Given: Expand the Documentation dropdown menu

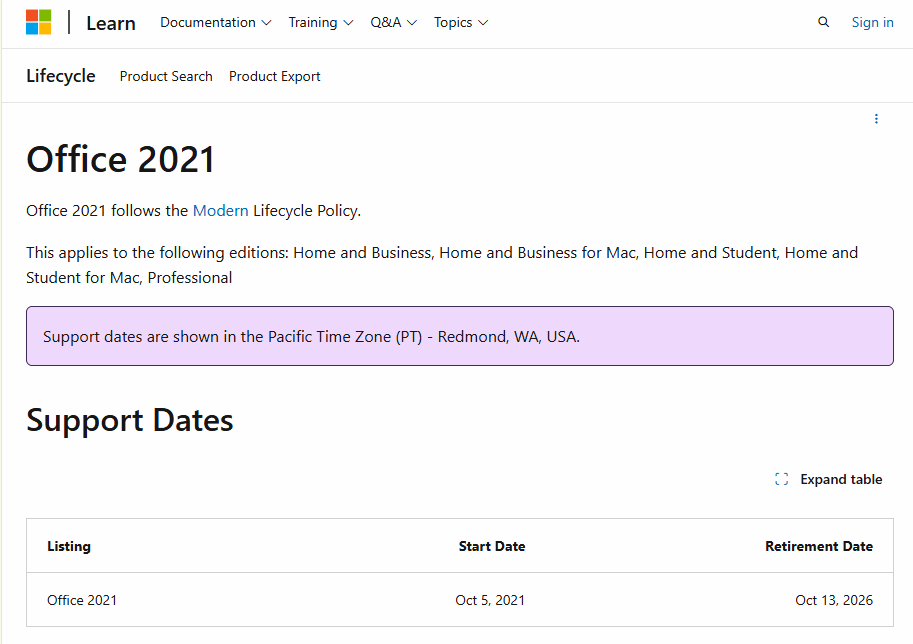Looking at the screenshot, I should (x=215, y=22).
